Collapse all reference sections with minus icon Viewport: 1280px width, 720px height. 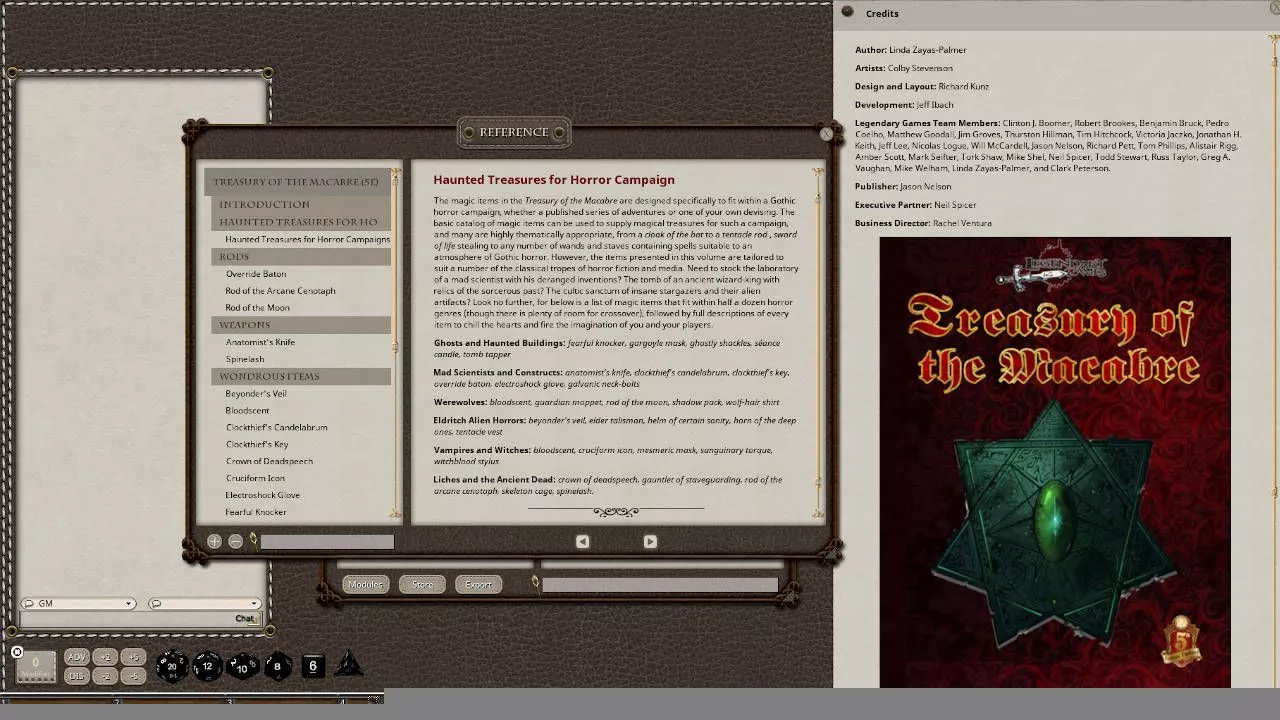pyautogui.click(x=235, y=541)
